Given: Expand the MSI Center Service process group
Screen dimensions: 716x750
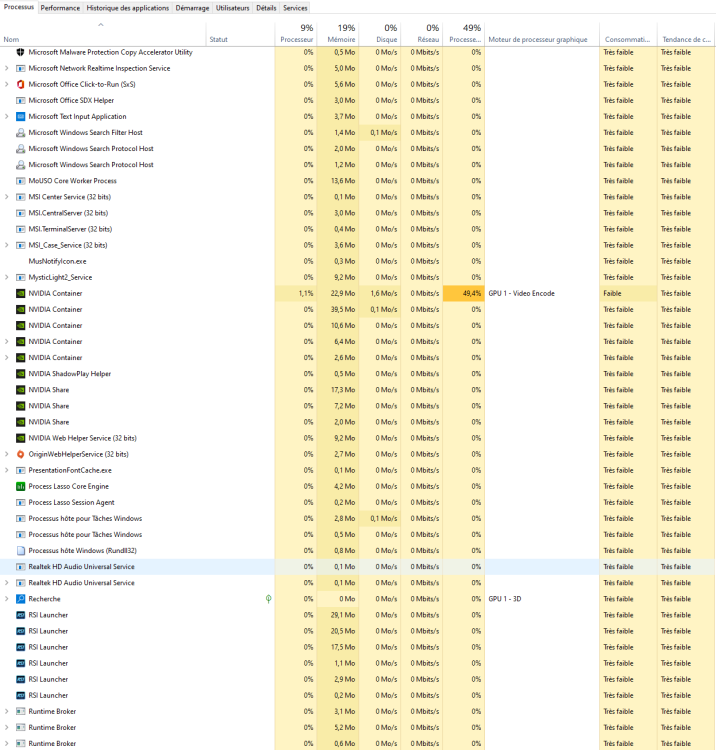Looking at the screenshot, I should [7, 197].
